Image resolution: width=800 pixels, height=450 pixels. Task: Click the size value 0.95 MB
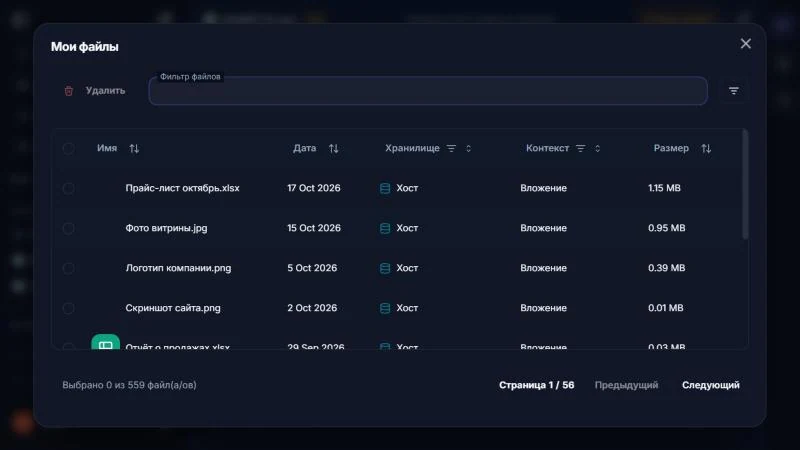(666, 228)
